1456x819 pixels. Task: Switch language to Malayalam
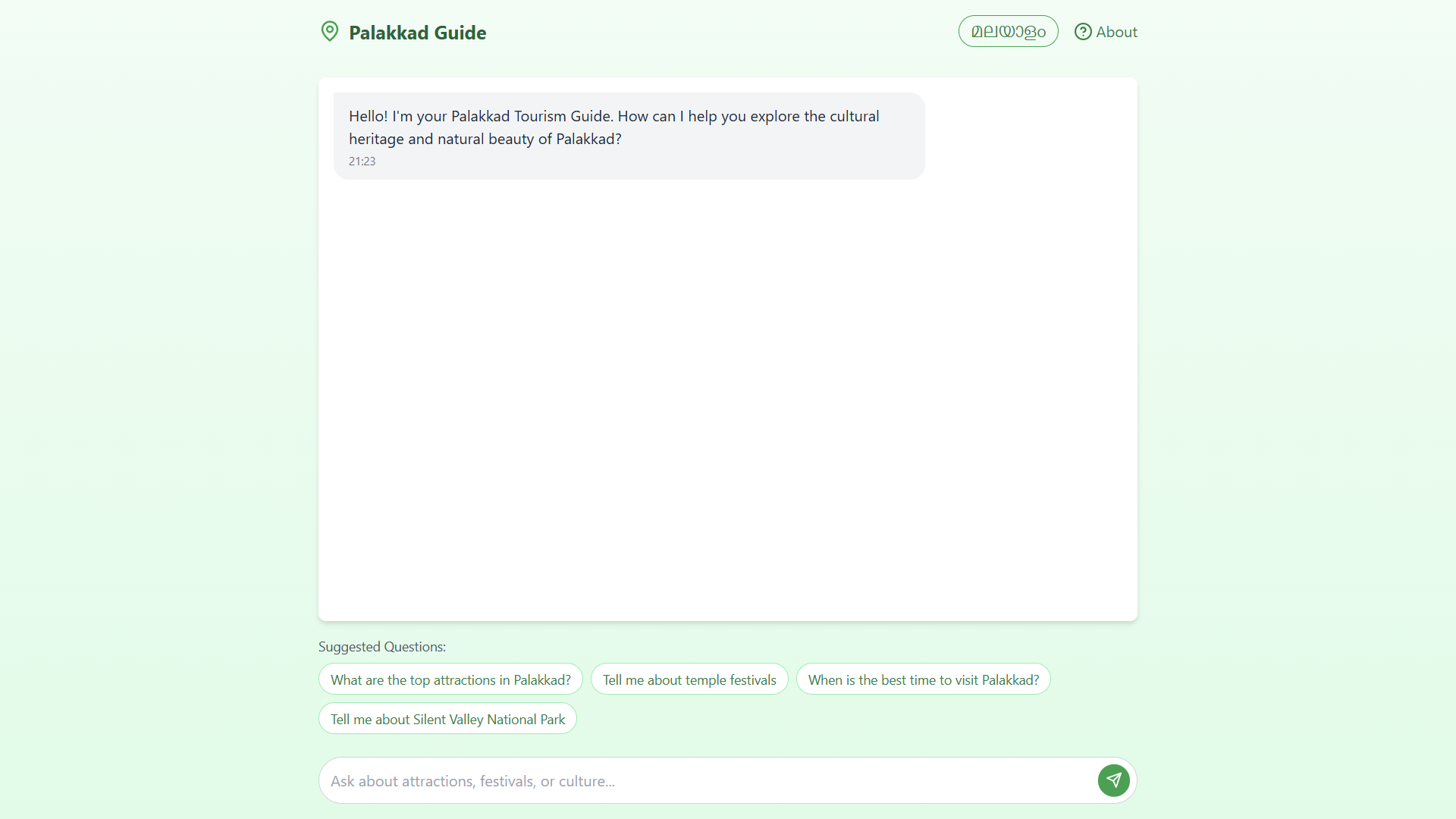tap(1008, 31)
